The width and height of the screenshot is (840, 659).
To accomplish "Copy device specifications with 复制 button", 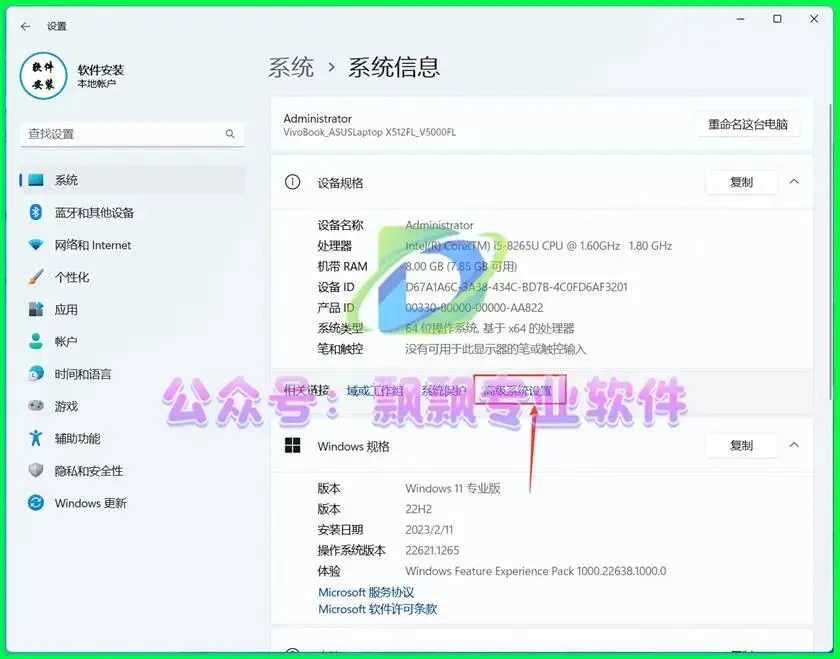I will 741,182.
